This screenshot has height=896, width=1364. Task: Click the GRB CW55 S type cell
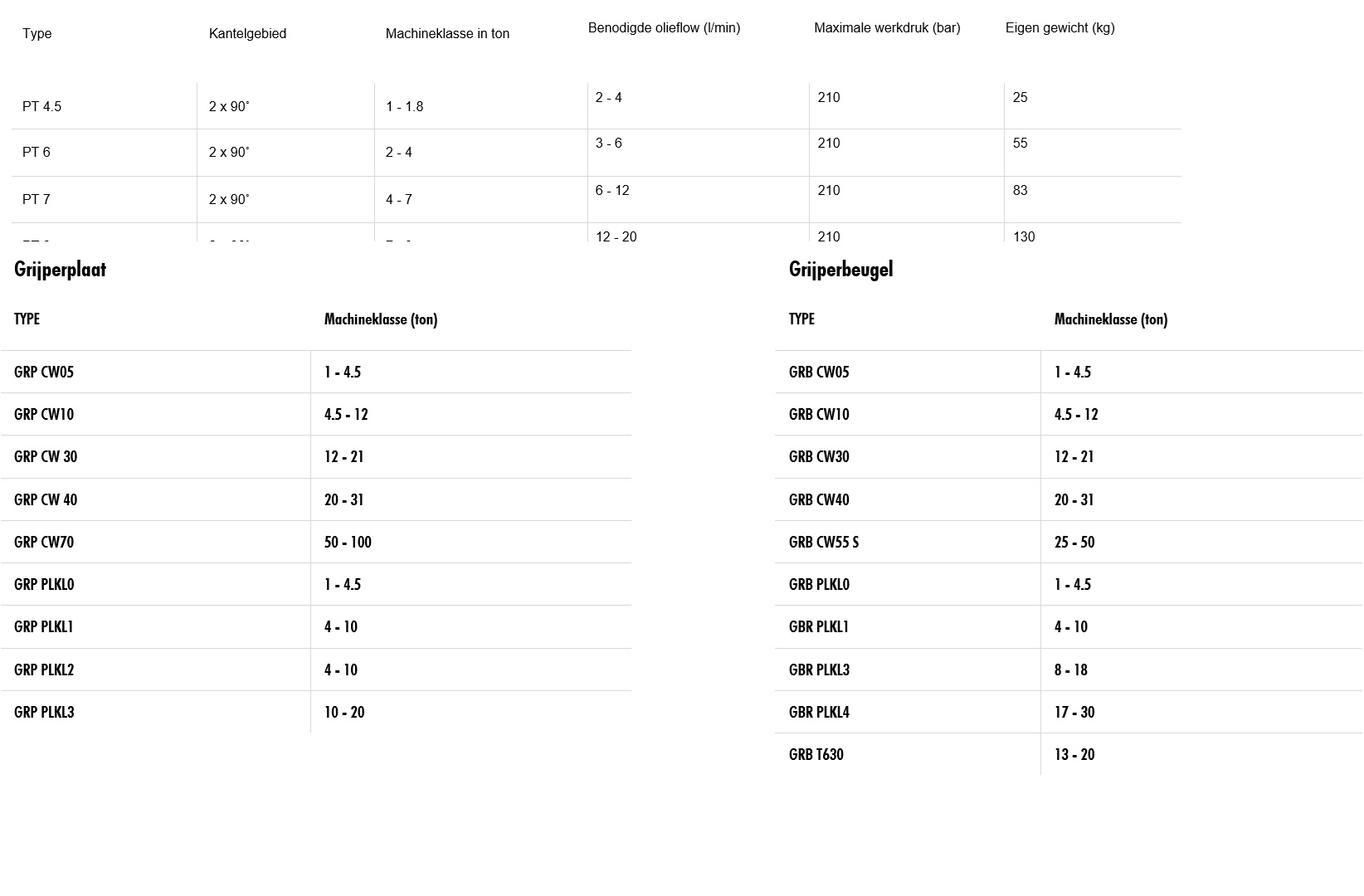coord(824,543)
